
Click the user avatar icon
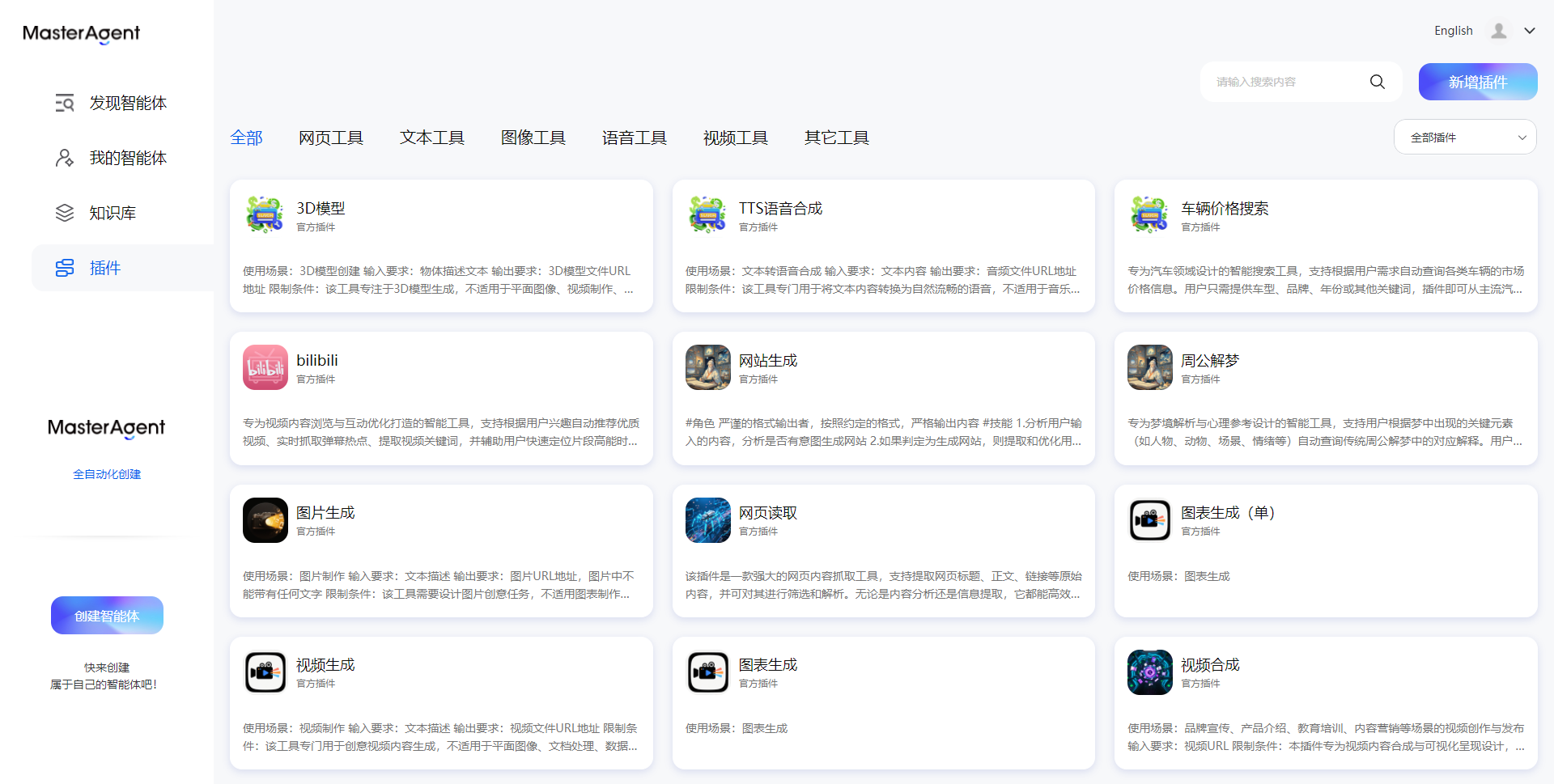[1499, 31]
